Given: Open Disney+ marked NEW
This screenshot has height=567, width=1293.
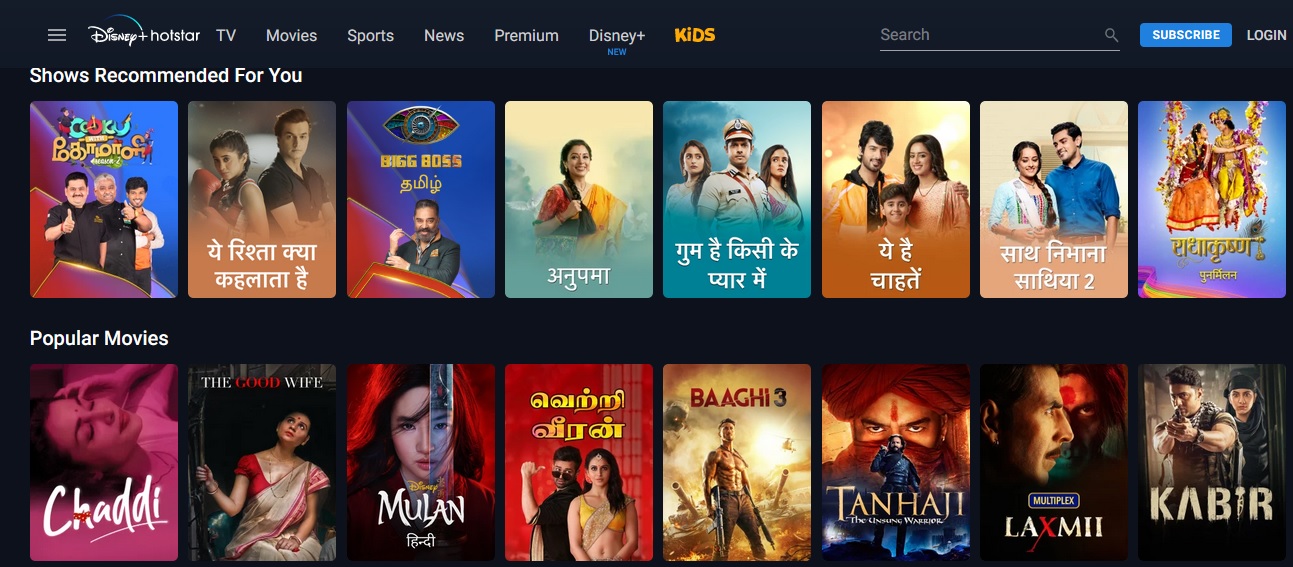Looking at the screenshot, I should [617, 38].
